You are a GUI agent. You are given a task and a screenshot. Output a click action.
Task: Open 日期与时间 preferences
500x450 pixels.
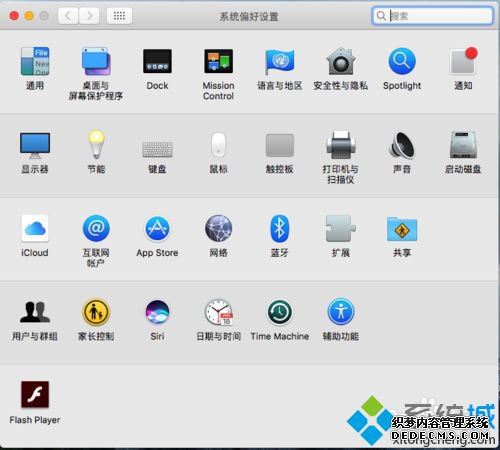pos(218,312)
